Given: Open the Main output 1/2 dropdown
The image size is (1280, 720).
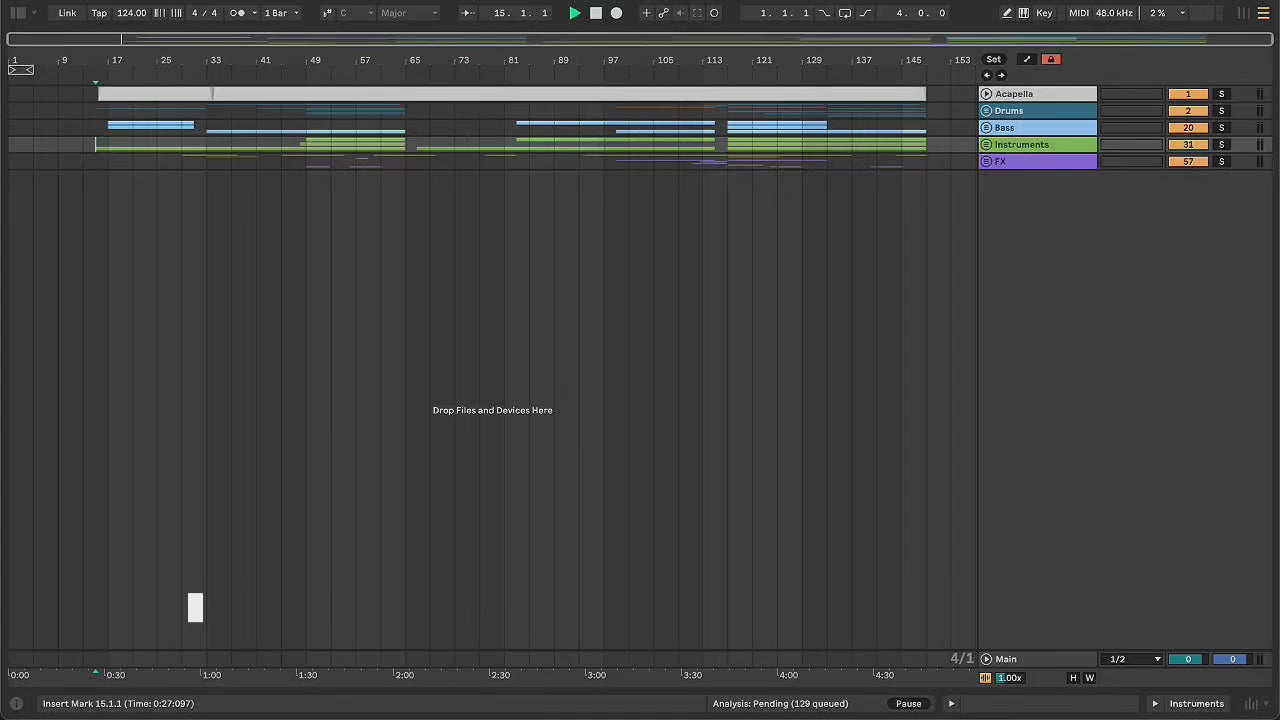Looking at the screenshot, I should point(1134,659).
